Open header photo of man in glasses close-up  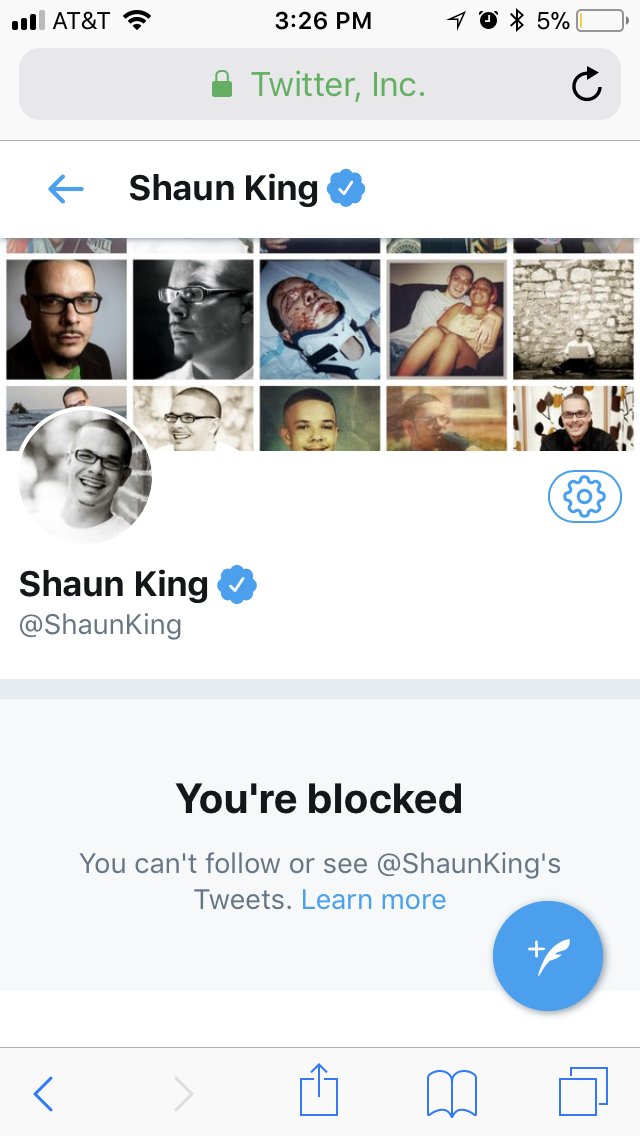[x=67, y=320]
